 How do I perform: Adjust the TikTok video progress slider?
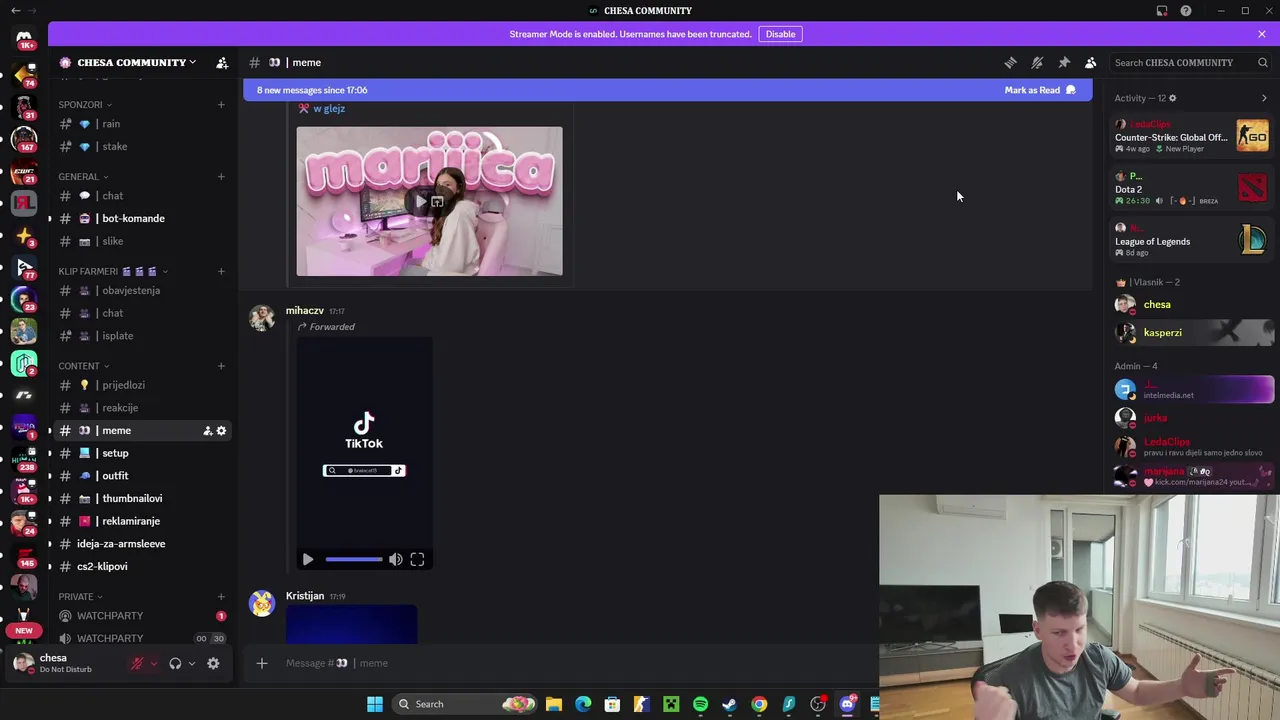point(353,560)
